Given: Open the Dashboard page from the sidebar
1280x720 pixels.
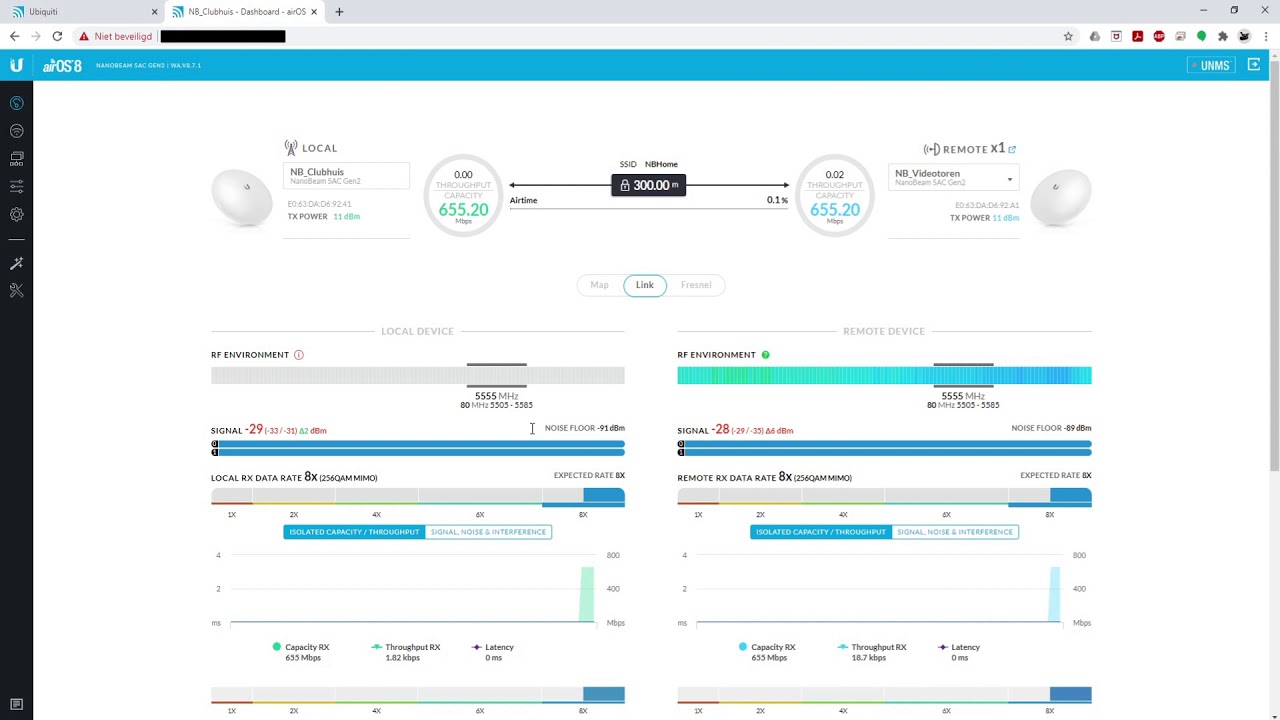Looking at the screenshot, I should point(16,103).
